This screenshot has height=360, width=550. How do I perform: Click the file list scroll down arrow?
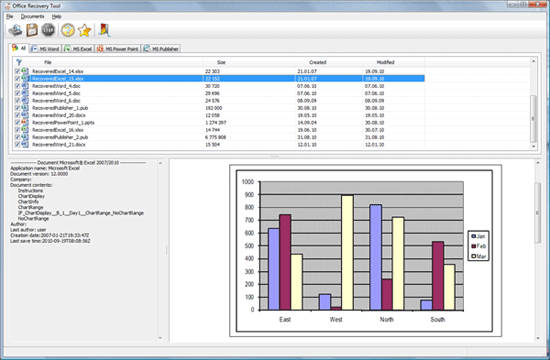click(x=534, y=146)
